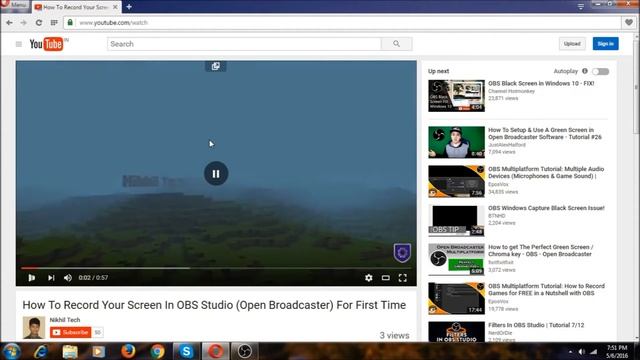
Task: Close the How To Record Your Screen tab
Action: click(115, 7)
